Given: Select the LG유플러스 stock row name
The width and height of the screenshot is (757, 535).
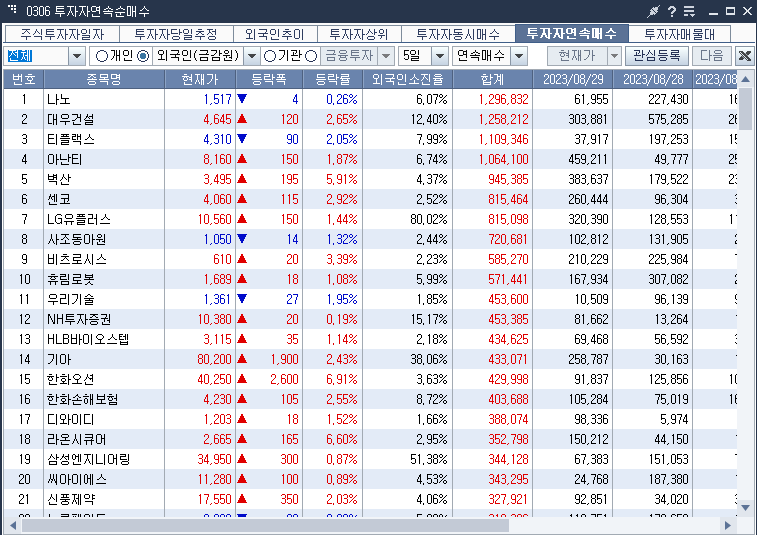Looking at the screenshot, I should tap(79, 219).
